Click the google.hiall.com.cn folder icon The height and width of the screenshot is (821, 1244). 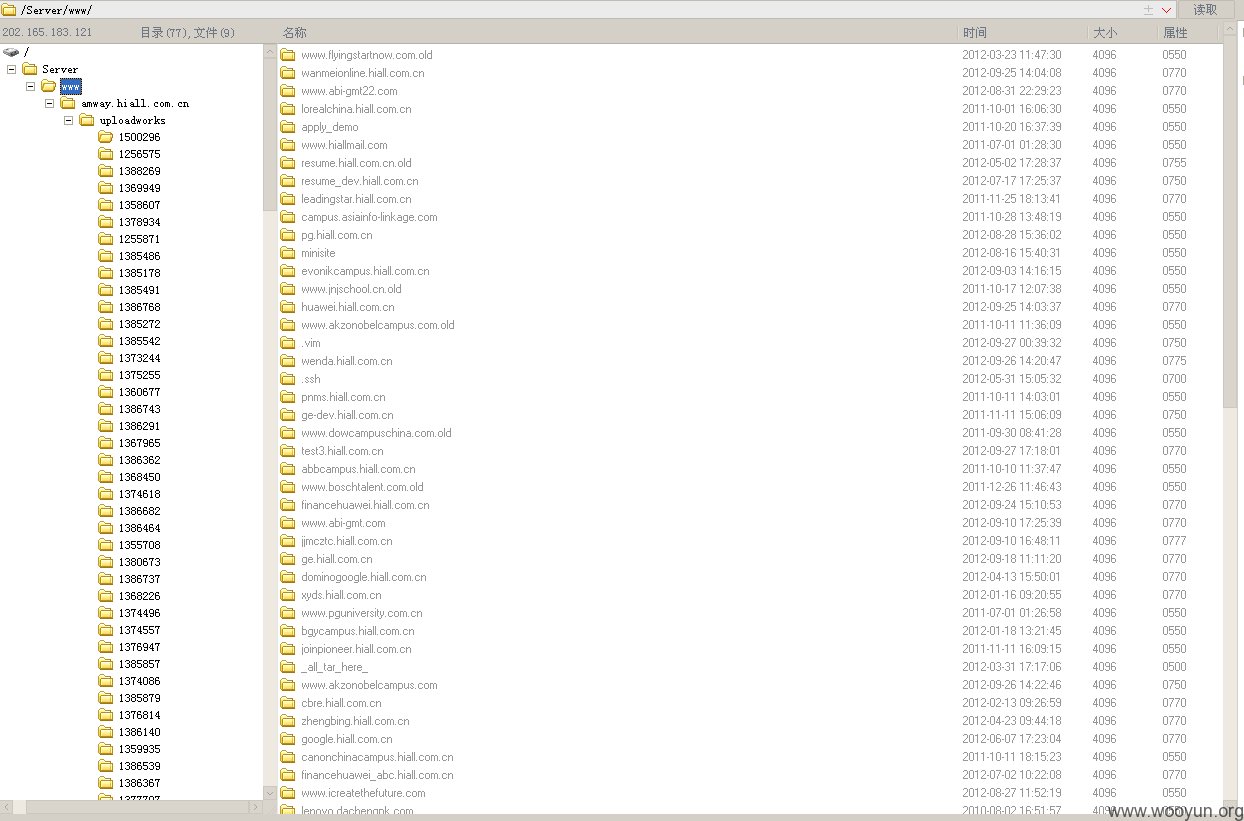(288, 739)
